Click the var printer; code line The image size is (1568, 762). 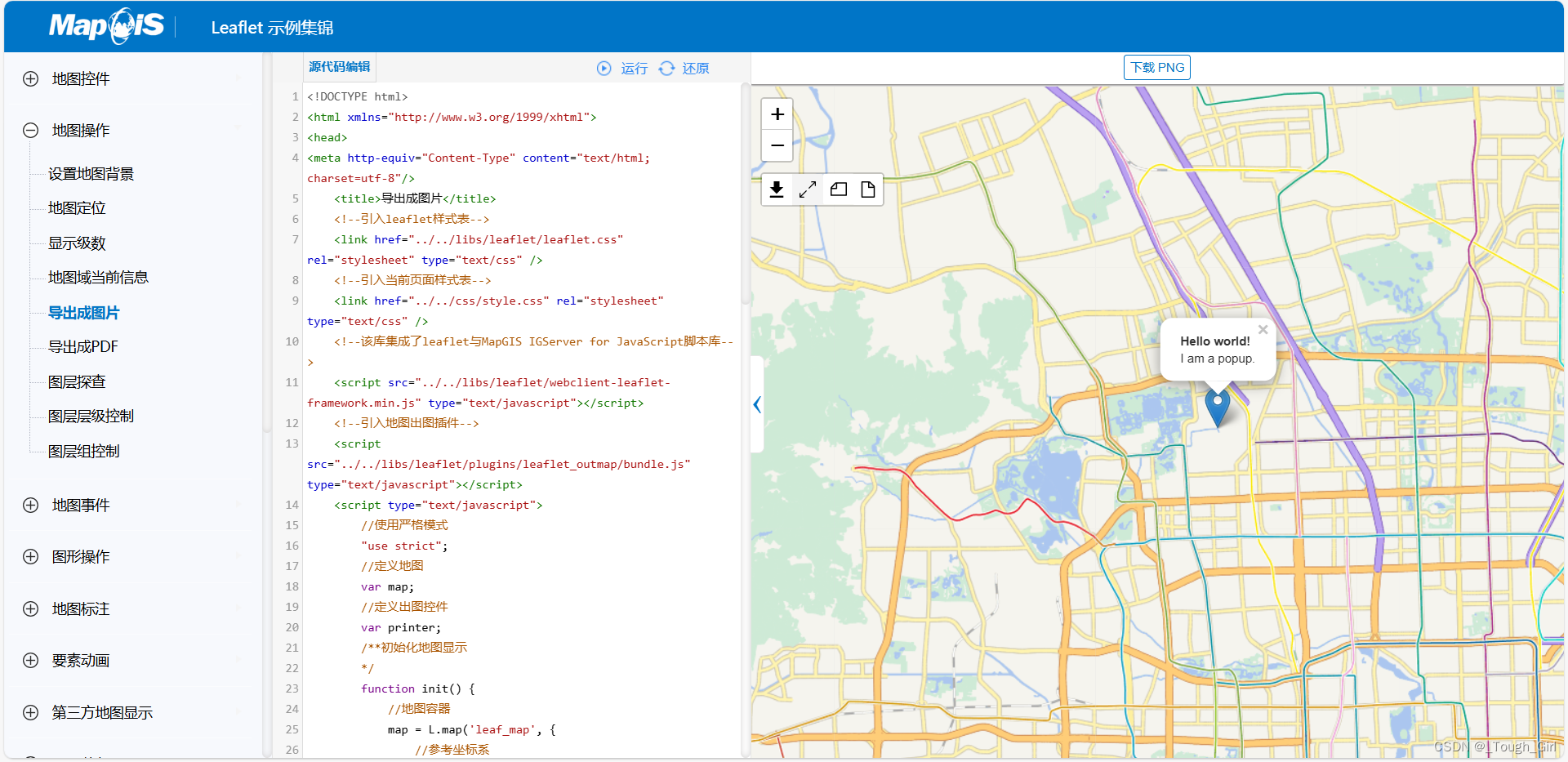pos(400,627)
